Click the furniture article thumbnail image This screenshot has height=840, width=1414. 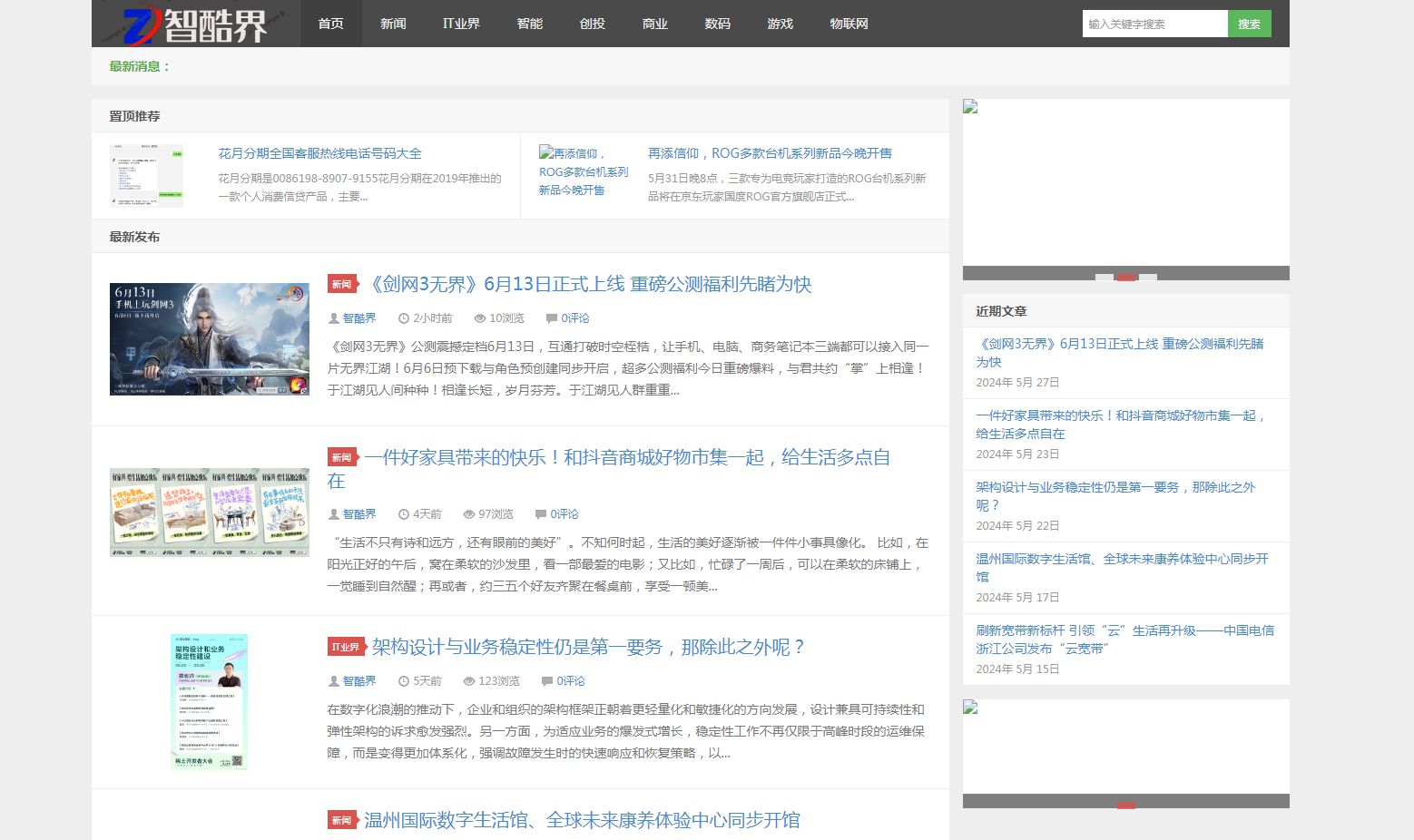pos(210,513)
